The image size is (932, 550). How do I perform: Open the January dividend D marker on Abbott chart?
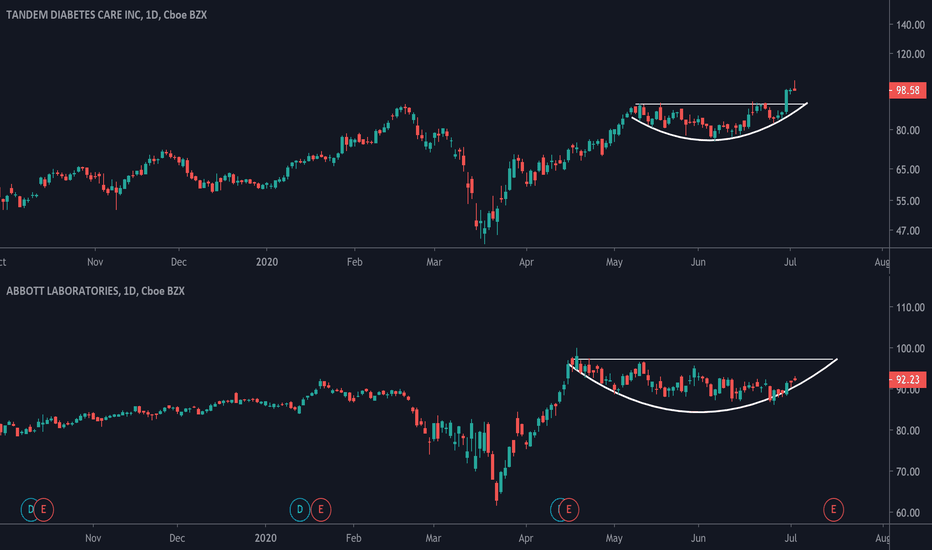click(300, 510)
